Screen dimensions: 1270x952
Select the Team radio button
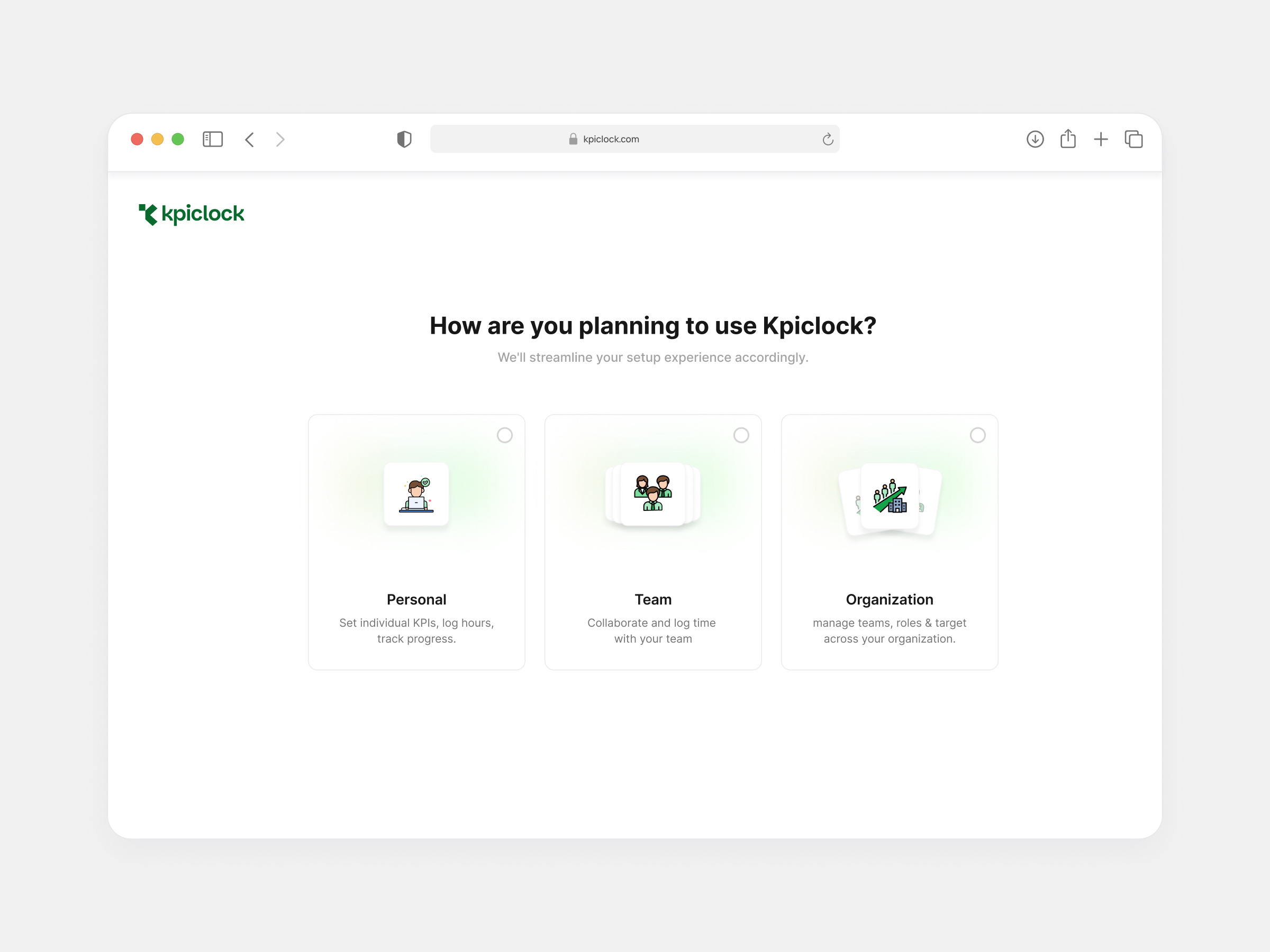[x=741, y=436]
